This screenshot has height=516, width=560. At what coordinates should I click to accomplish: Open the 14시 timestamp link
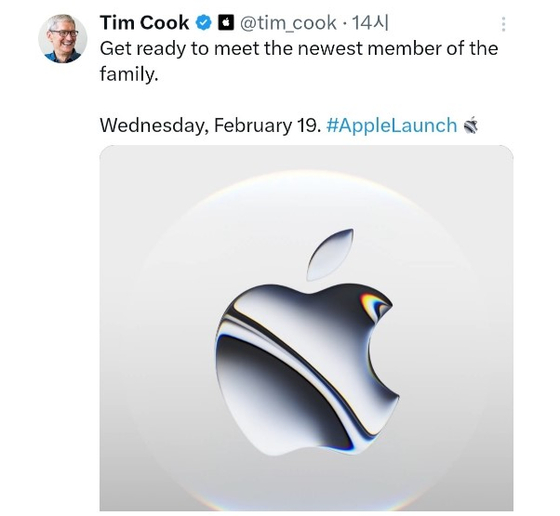pos(370,23)
